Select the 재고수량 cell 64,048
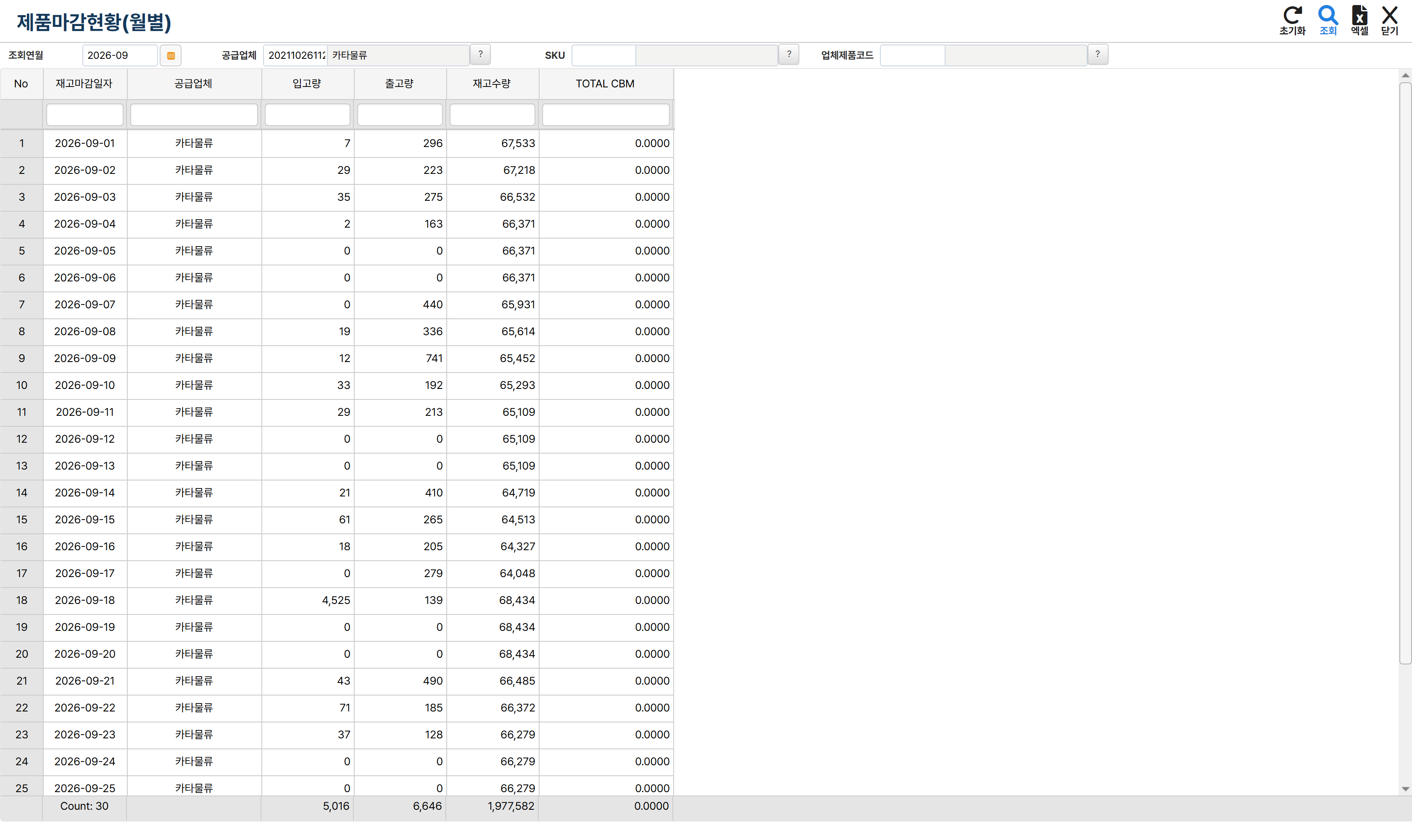Image resolution: width=1412 pixels, height=840 pixels. (x=492, y=573)
